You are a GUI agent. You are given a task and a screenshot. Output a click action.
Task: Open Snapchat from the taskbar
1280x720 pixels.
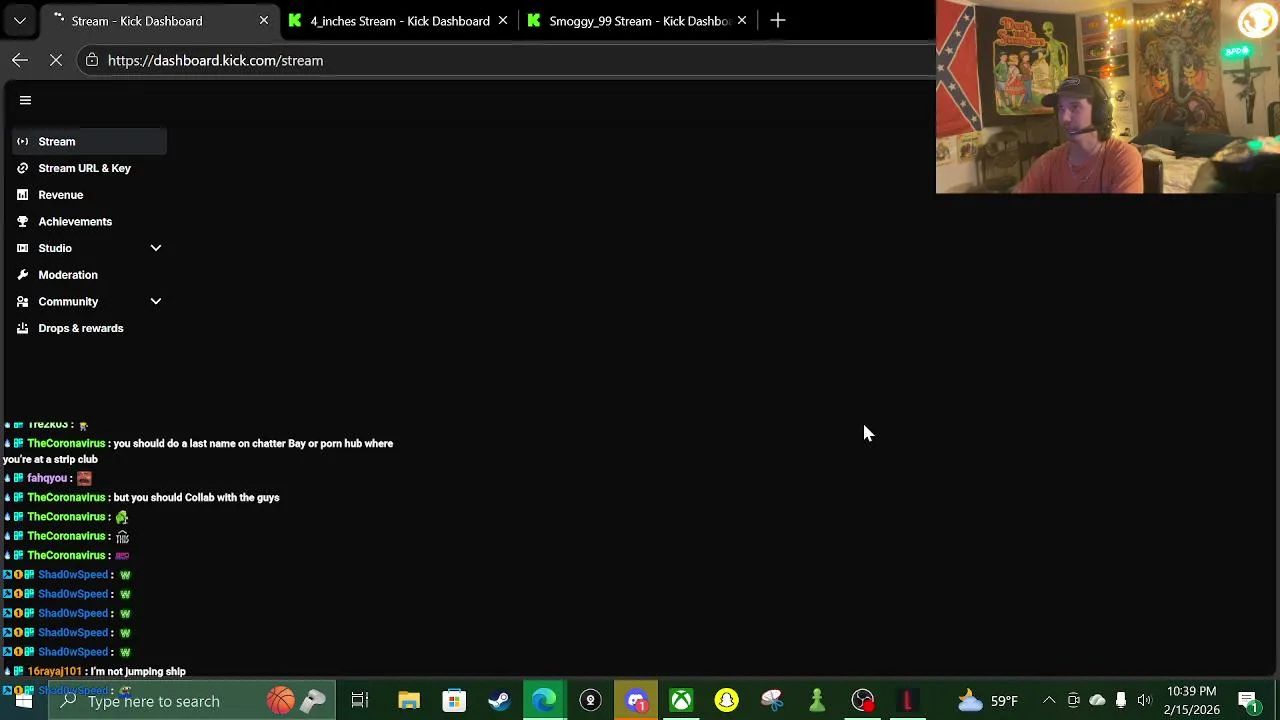(727, 701)
